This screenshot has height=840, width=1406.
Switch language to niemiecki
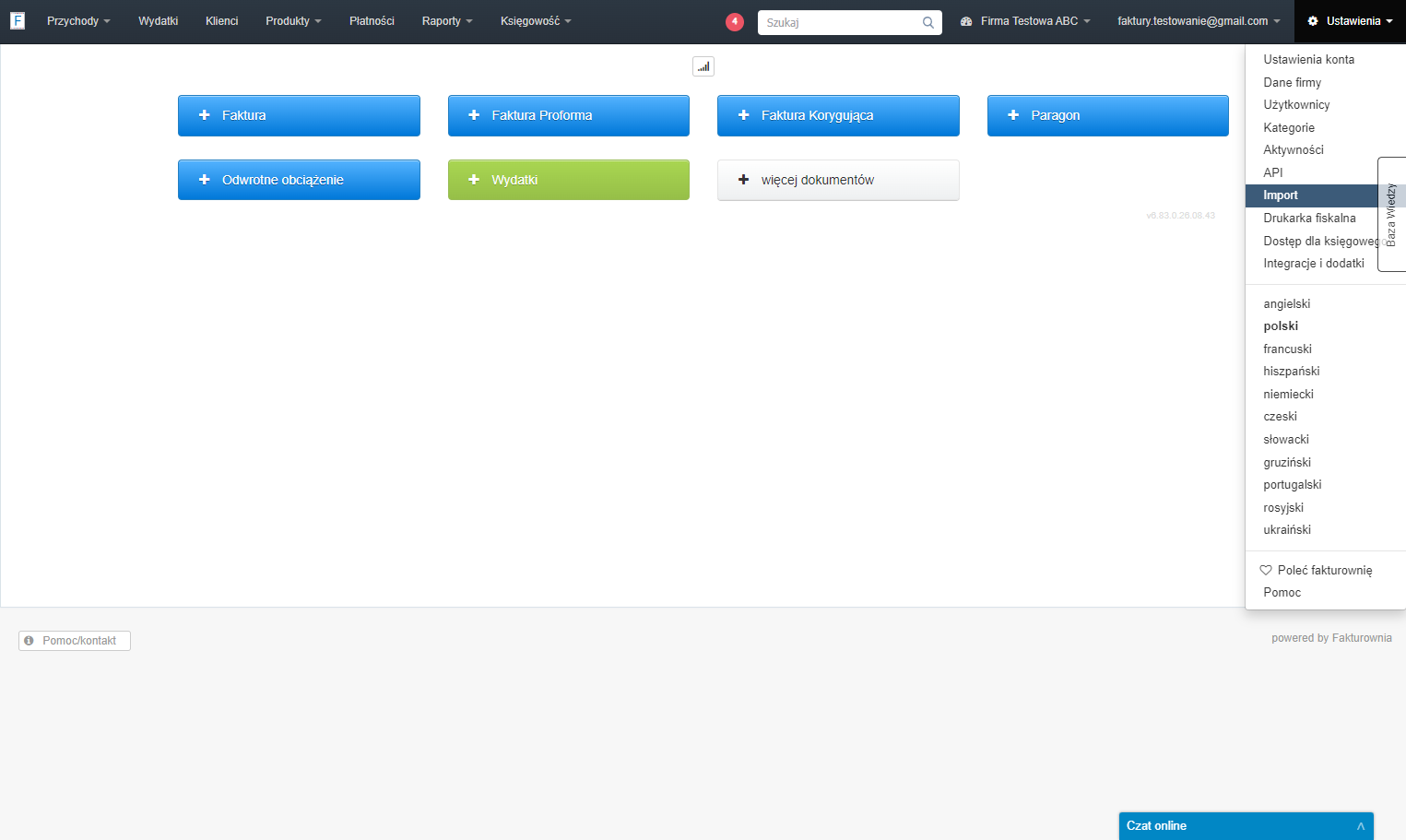point(1288,394)
